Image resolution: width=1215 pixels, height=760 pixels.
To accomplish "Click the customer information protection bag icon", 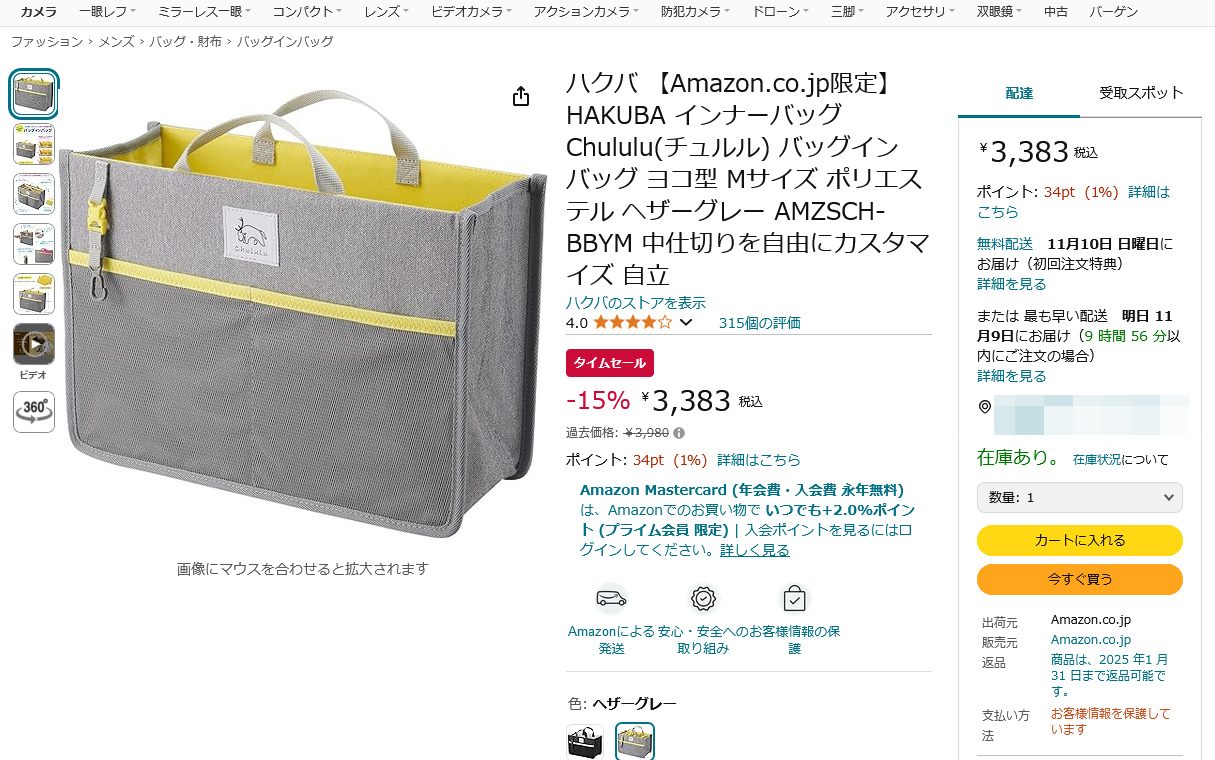I will pyautogui.click(x=794, y=599).
